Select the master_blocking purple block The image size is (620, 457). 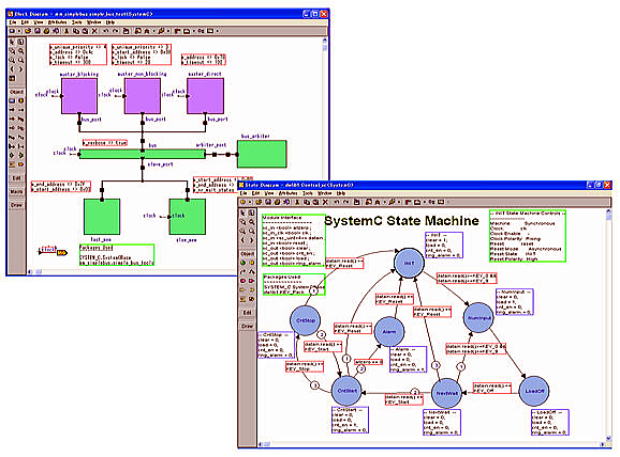coord(79,96)
